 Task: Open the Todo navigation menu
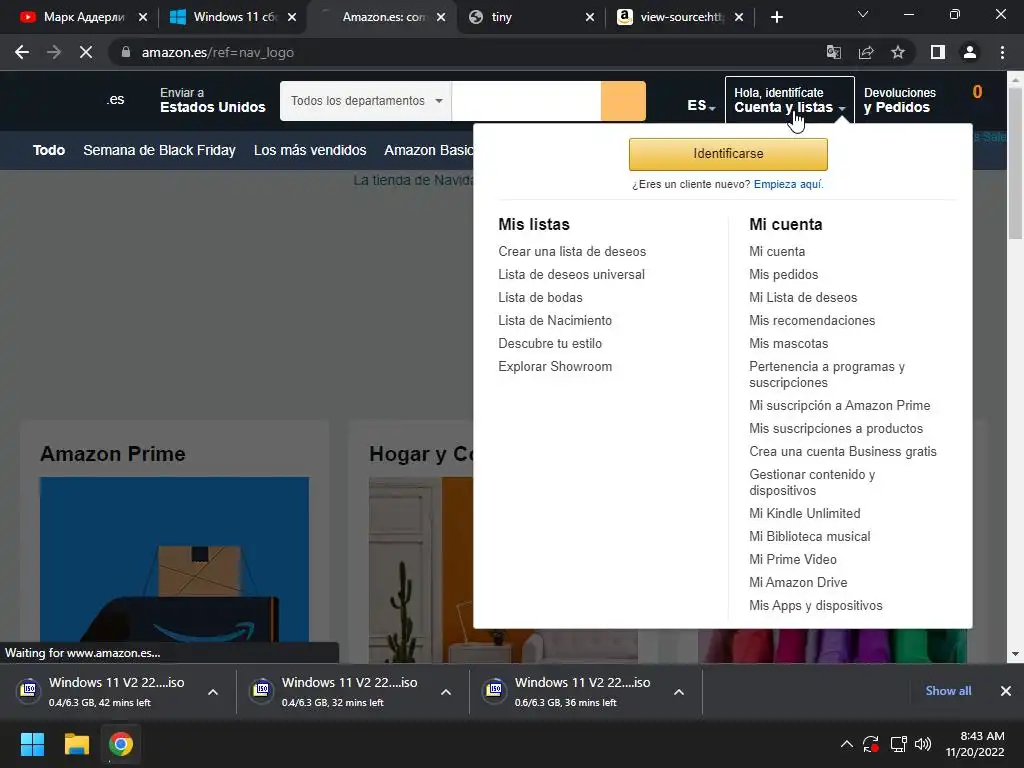[49, 150]
